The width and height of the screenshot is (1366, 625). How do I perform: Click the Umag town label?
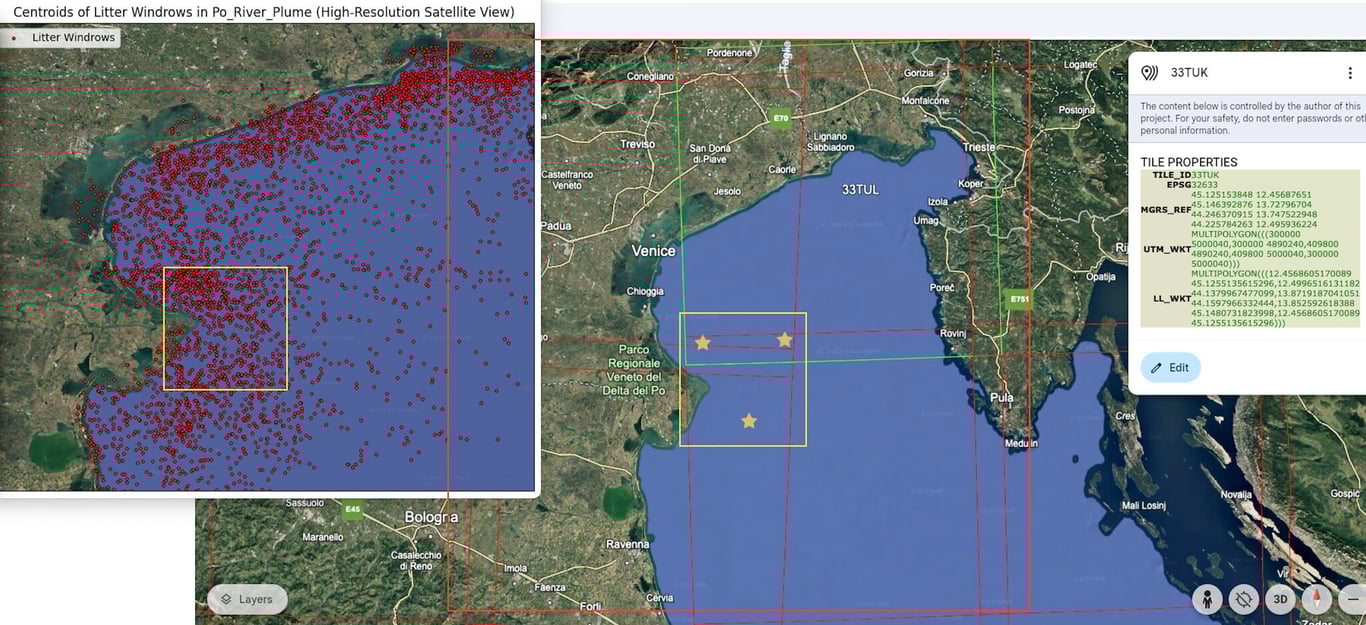pyautogui.click(x=926, y=220)
